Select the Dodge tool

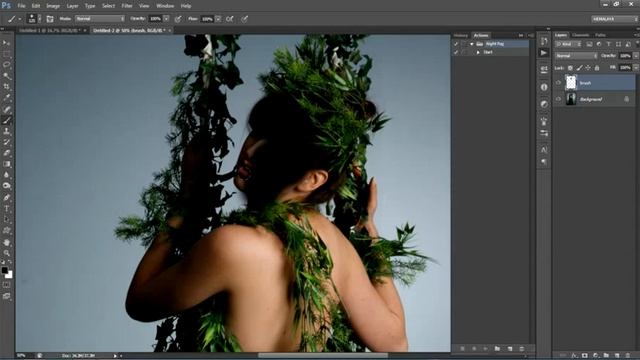[x=7, y=187]
